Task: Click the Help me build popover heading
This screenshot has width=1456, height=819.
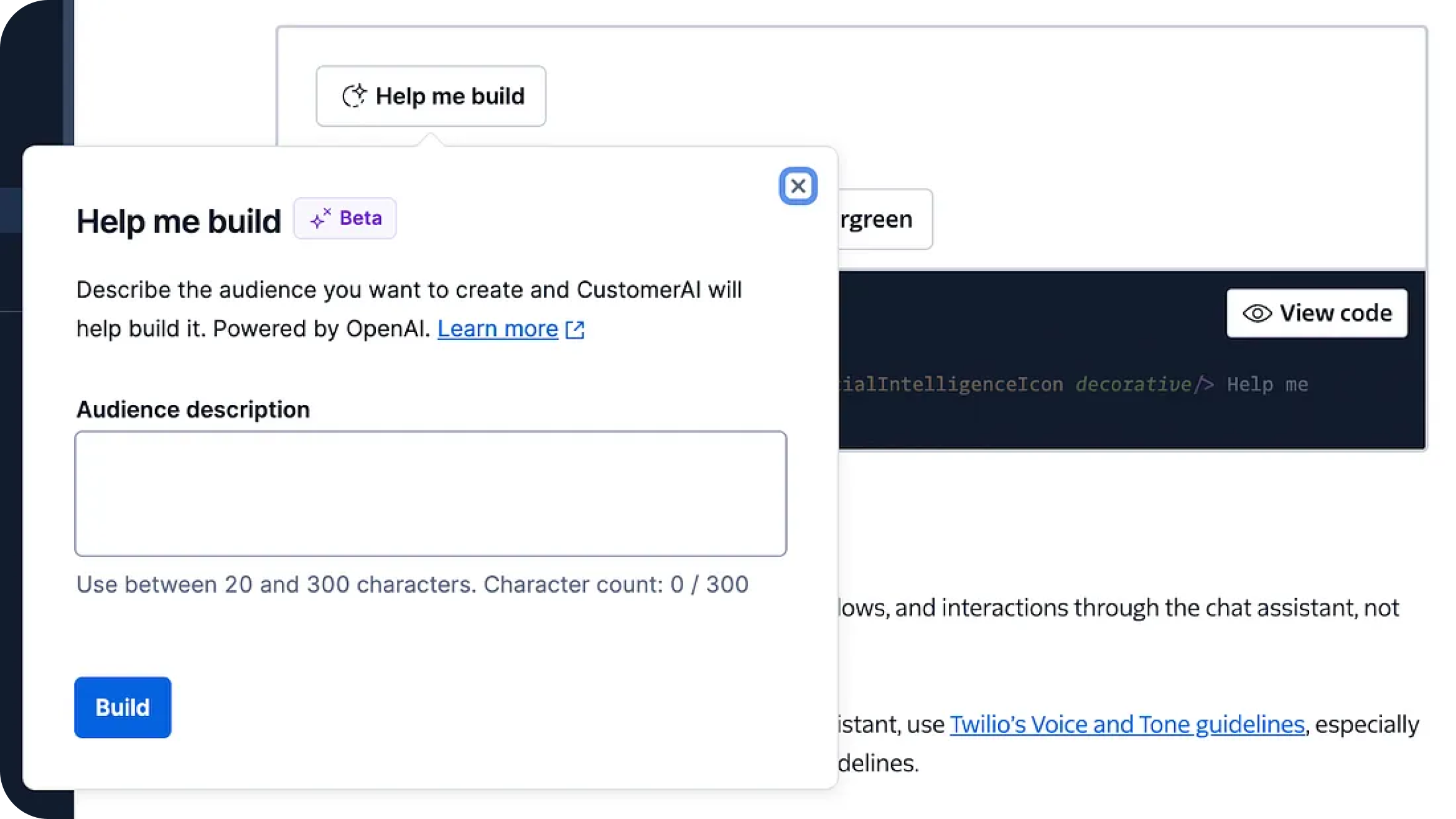Action: (x=179, y=221)
